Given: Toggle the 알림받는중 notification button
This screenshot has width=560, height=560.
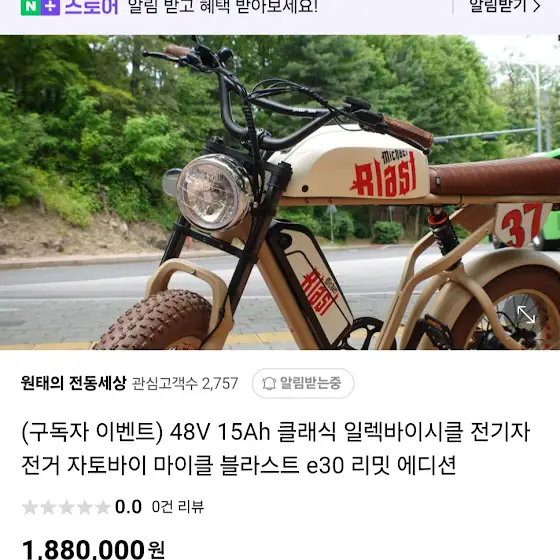Looking at the screenshot, I should (x=303, y=383).
